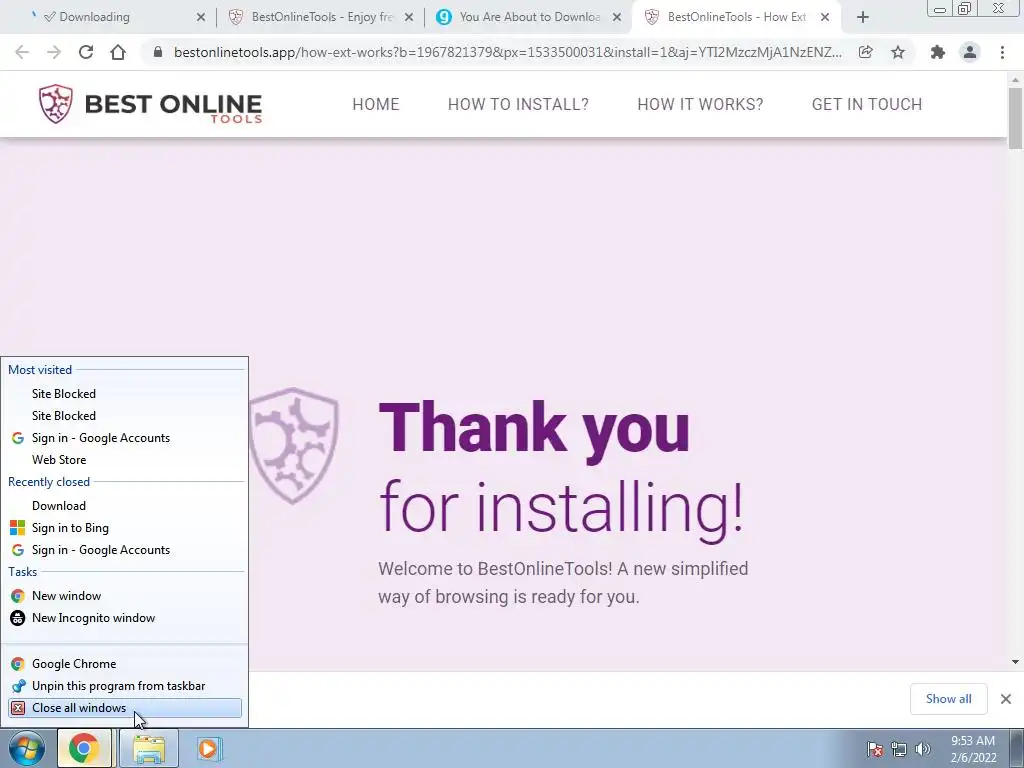Viewport: 1024px width, 768px height.
Task: Open a new tab with the plus button
Action: coord(863,18)
